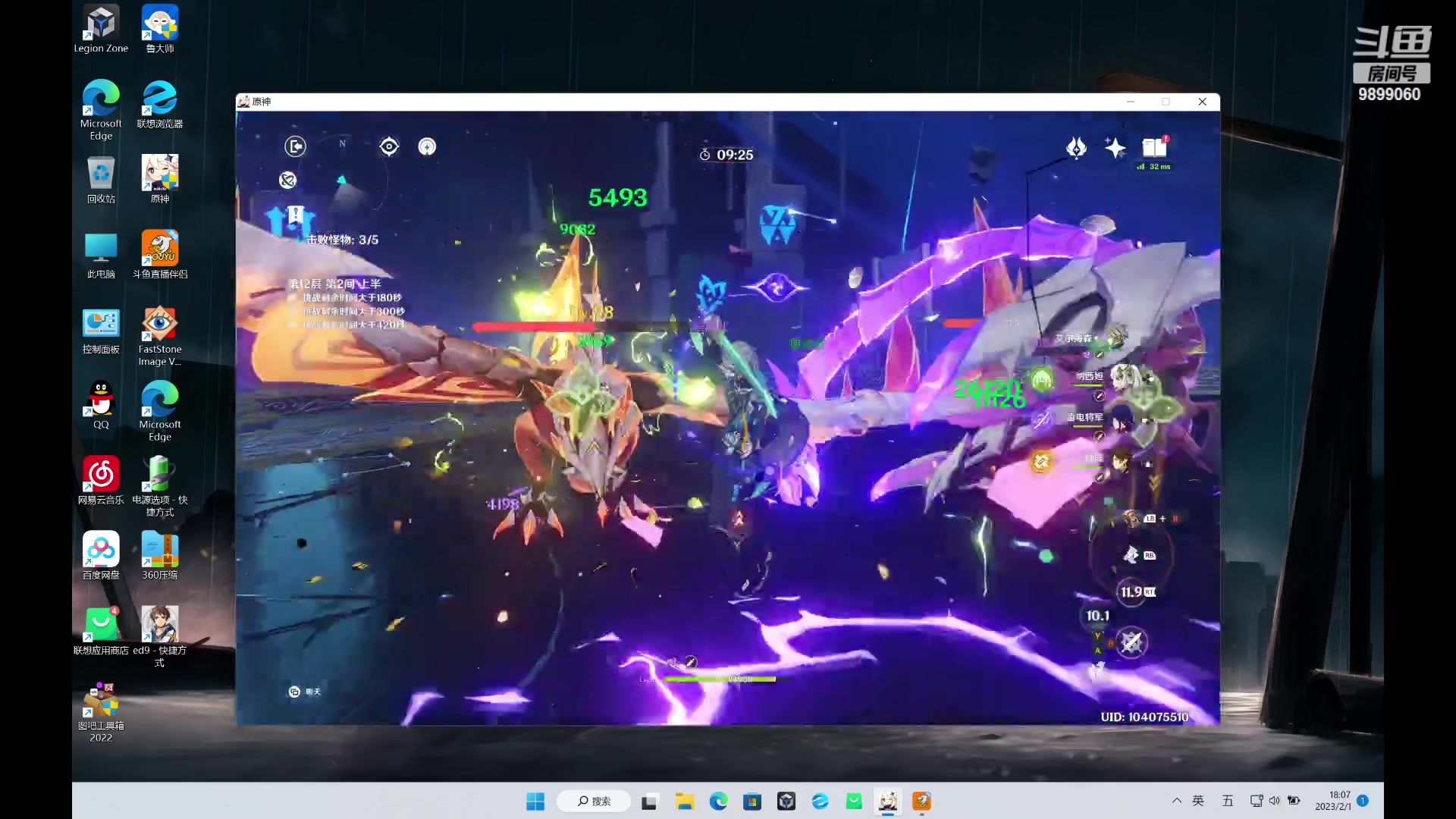Open the 360压缩 desktop icon

pos(160,555)
